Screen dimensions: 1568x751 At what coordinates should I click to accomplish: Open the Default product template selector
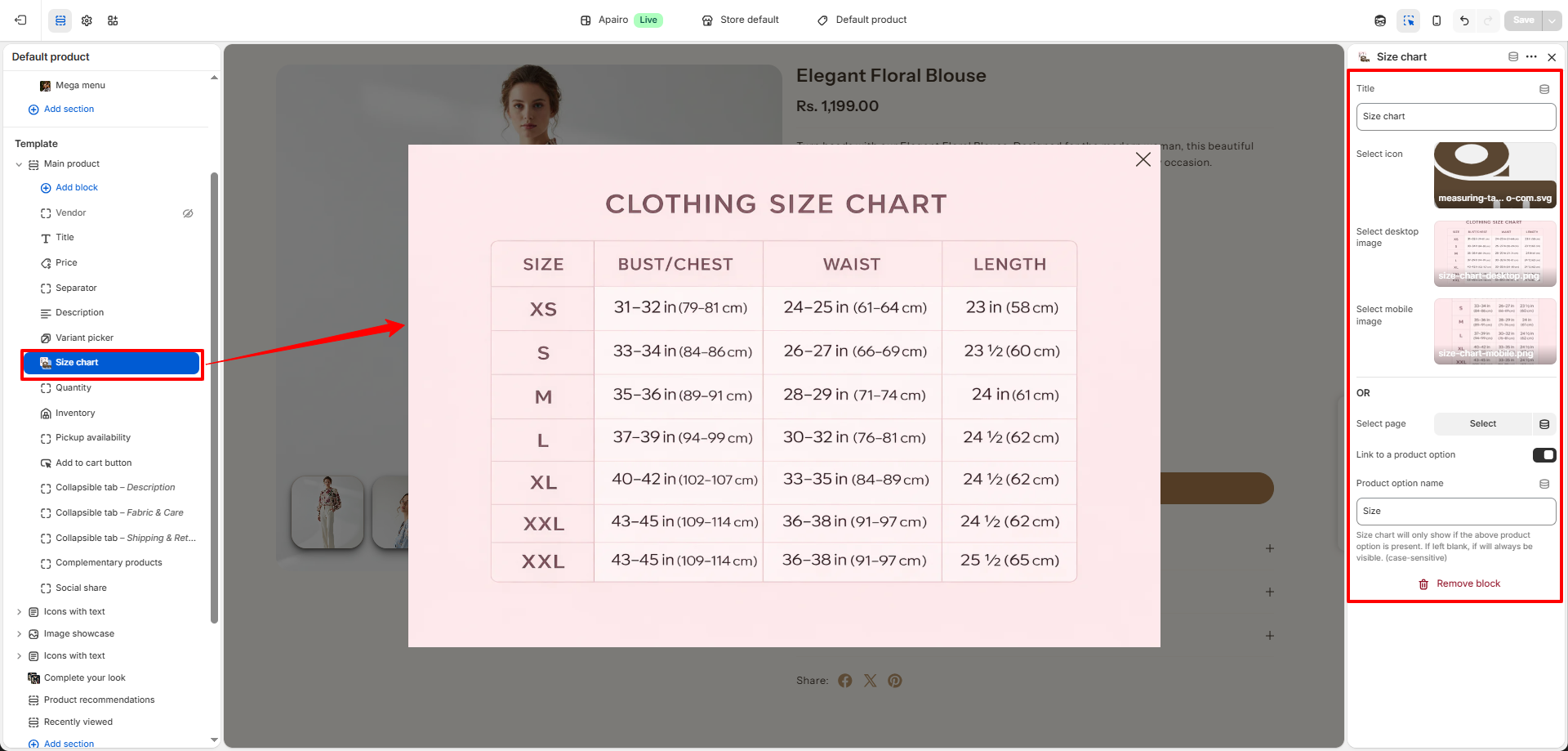pyautogui.click(x=862, y=20)
